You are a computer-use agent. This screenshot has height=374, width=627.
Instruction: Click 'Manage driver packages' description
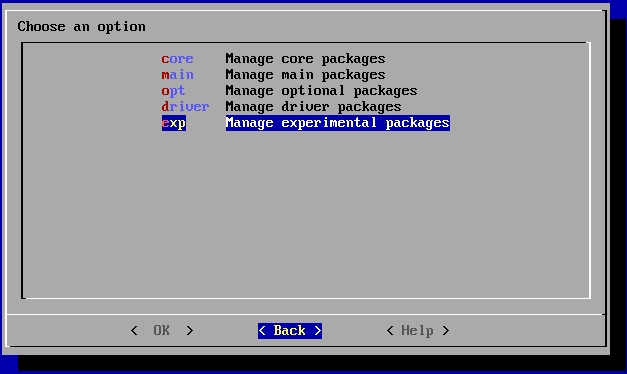coord(314,107)
